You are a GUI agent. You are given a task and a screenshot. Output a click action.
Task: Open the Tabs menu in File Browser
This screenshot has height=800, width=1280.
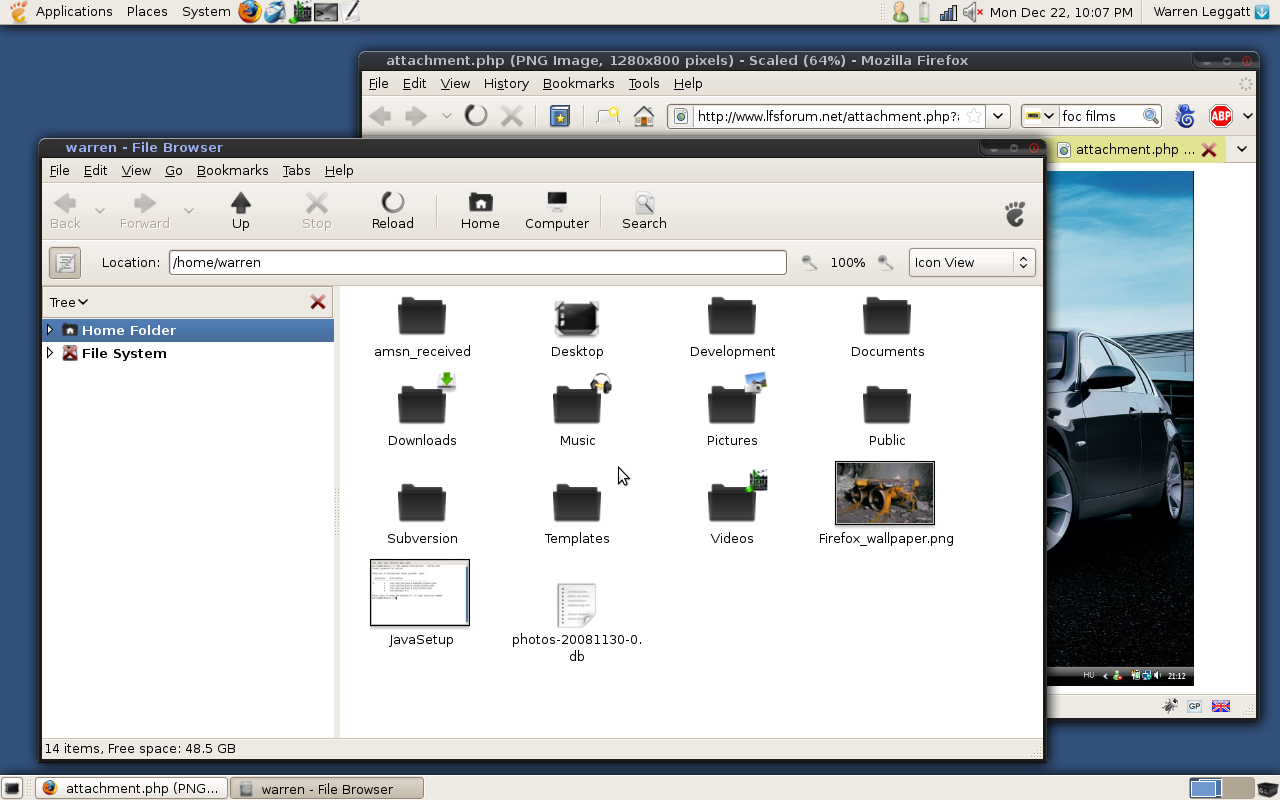point(297,170)
